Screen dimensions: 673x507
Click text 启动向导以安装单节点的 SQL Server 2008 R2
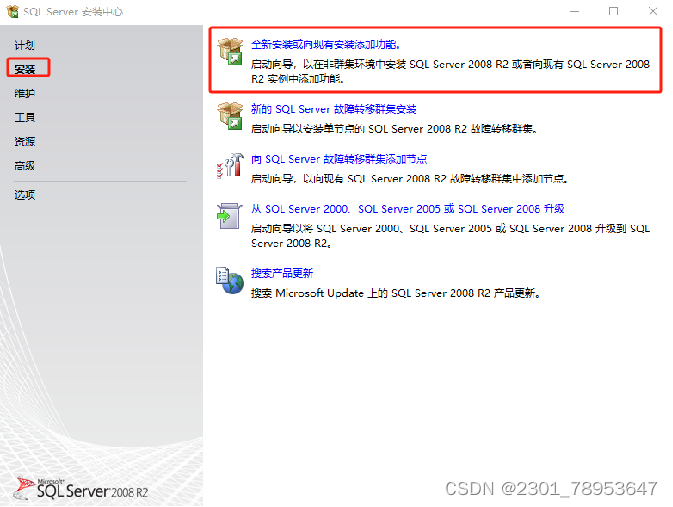click(394, 129)
